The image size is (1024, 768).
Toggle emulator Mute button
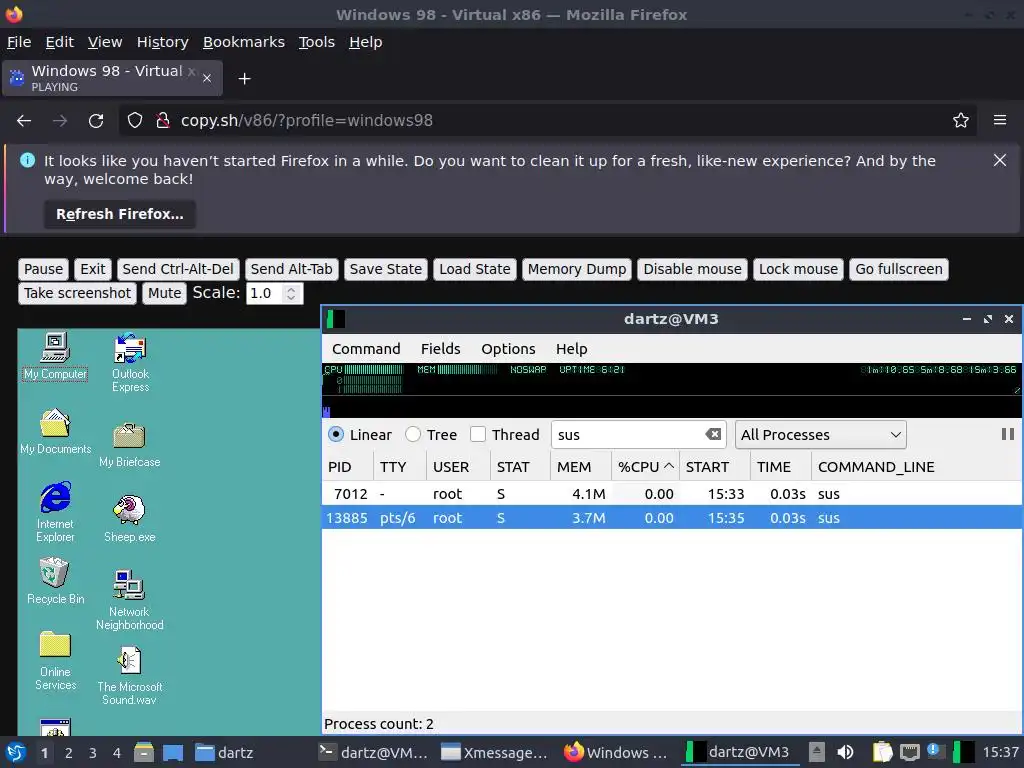click(x=164, y=293)
